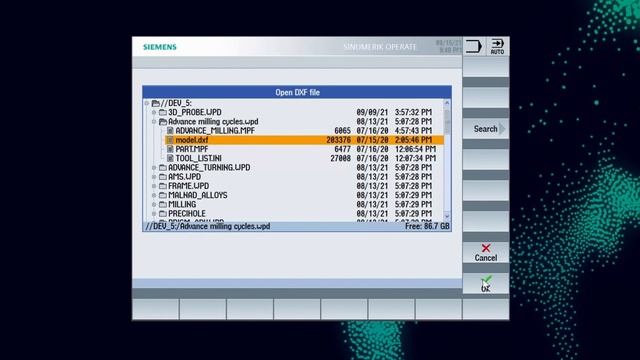Click the 27008 file size value

(340, 158)
